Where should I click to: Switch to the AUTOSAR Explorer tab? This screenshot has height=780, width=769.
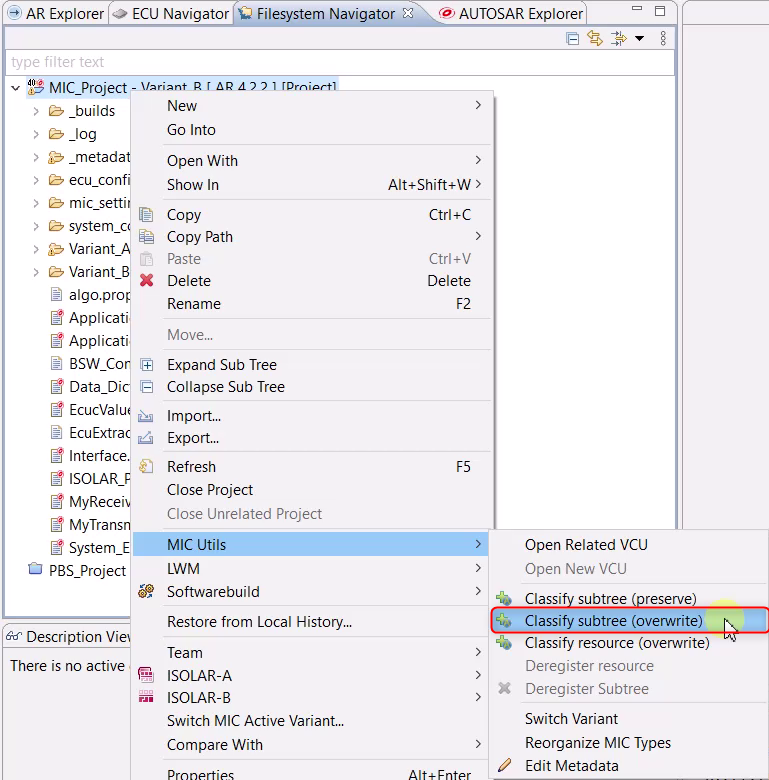[511, 13]
